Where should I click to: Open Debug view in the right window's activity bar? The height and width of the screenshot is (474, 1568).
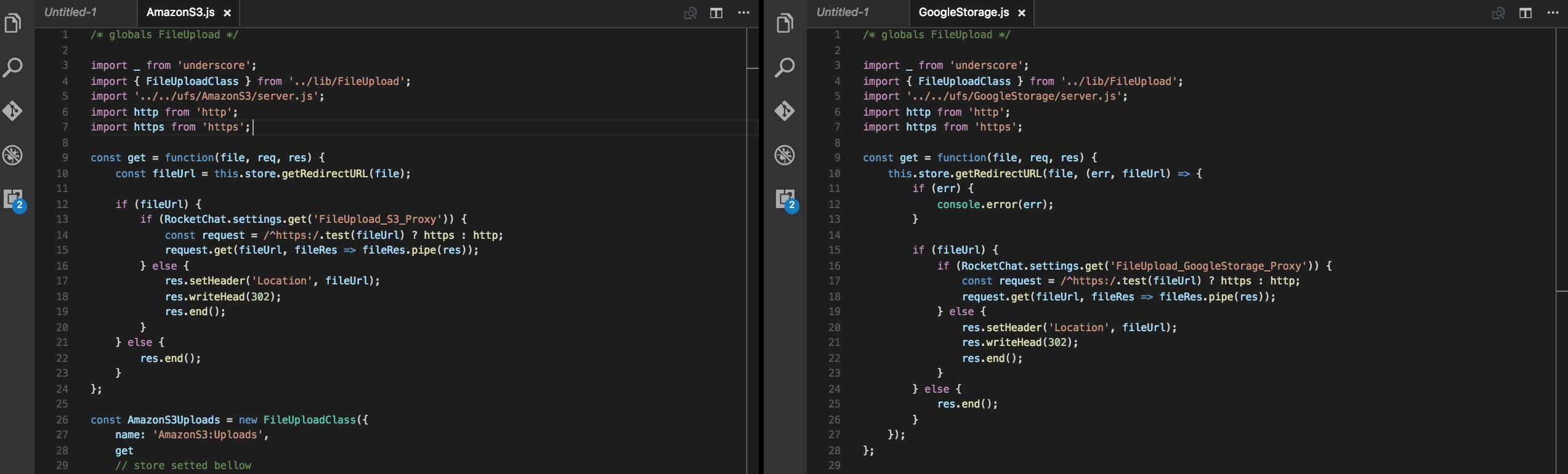point(785,155)
